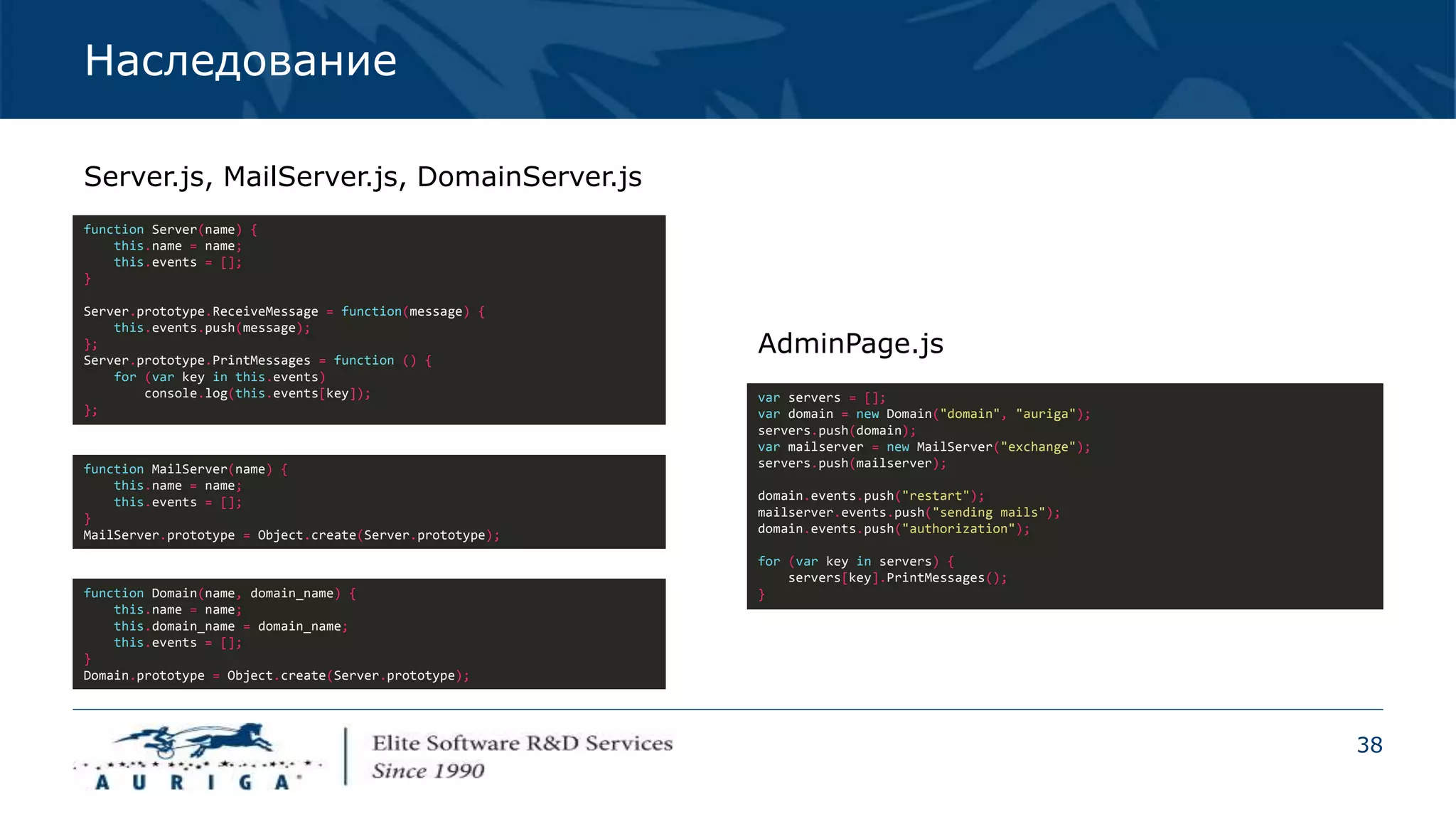Click 'console.log(this.events[key]);' line
This screenshot has width=1456, height=819.
pyautogui.click(x=257, y=393)
